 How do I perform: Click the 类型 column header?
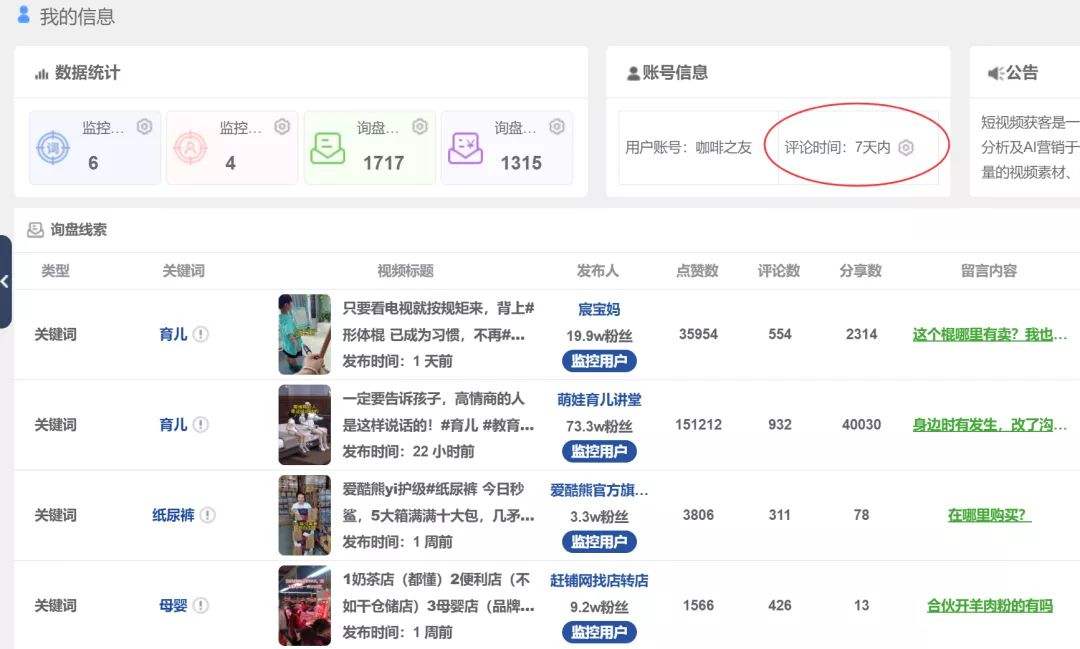point(55,271)
